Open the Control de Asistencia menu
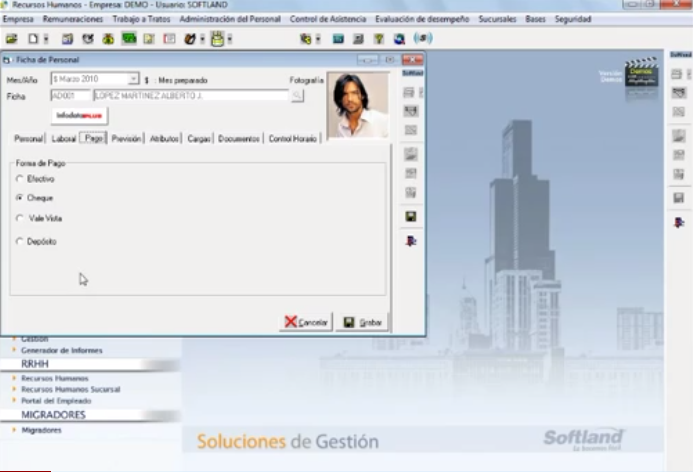Viewport: 693px width, 472px height. click(x=328, y=19)
